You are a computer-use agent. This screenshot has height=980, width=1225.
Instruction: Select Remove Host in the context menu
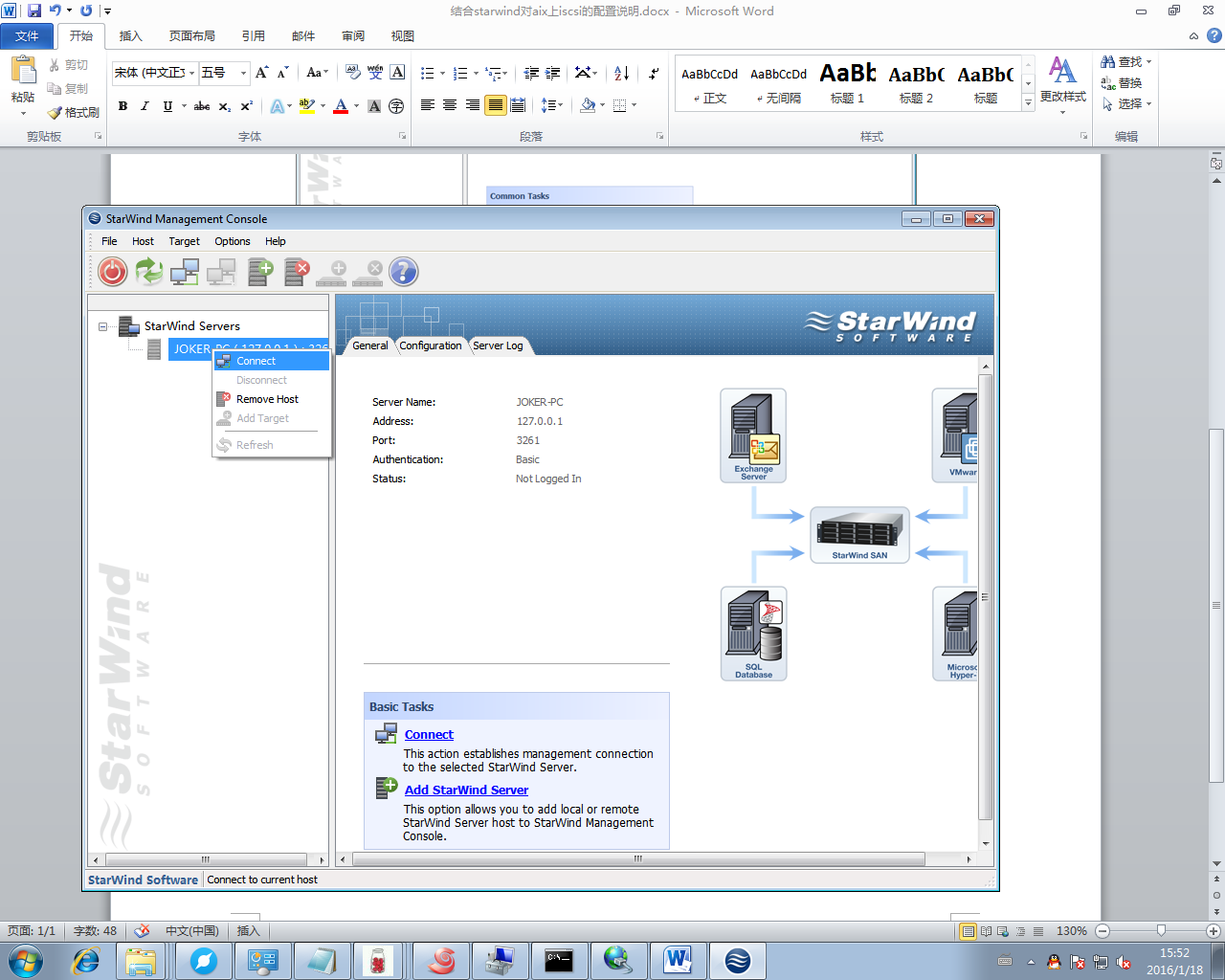coord(272,399)
